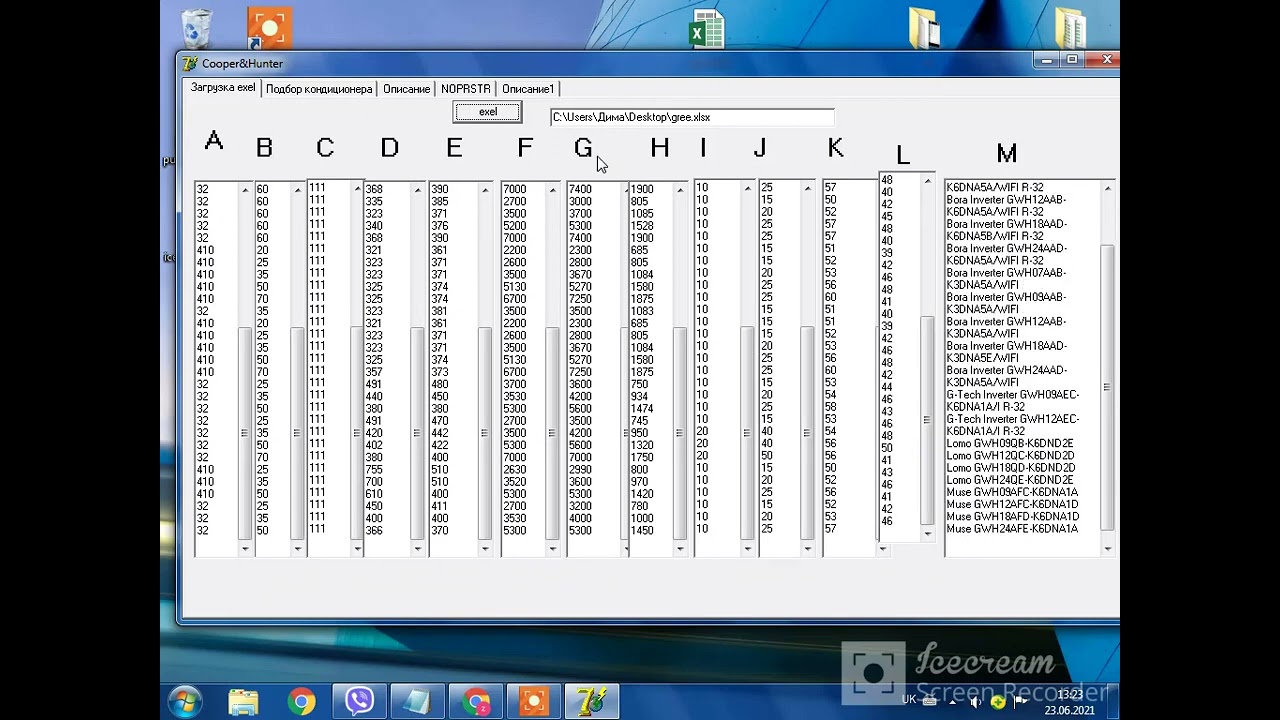
Task: Click the column A scrollbar thumb
Action: tap(245, 433)
